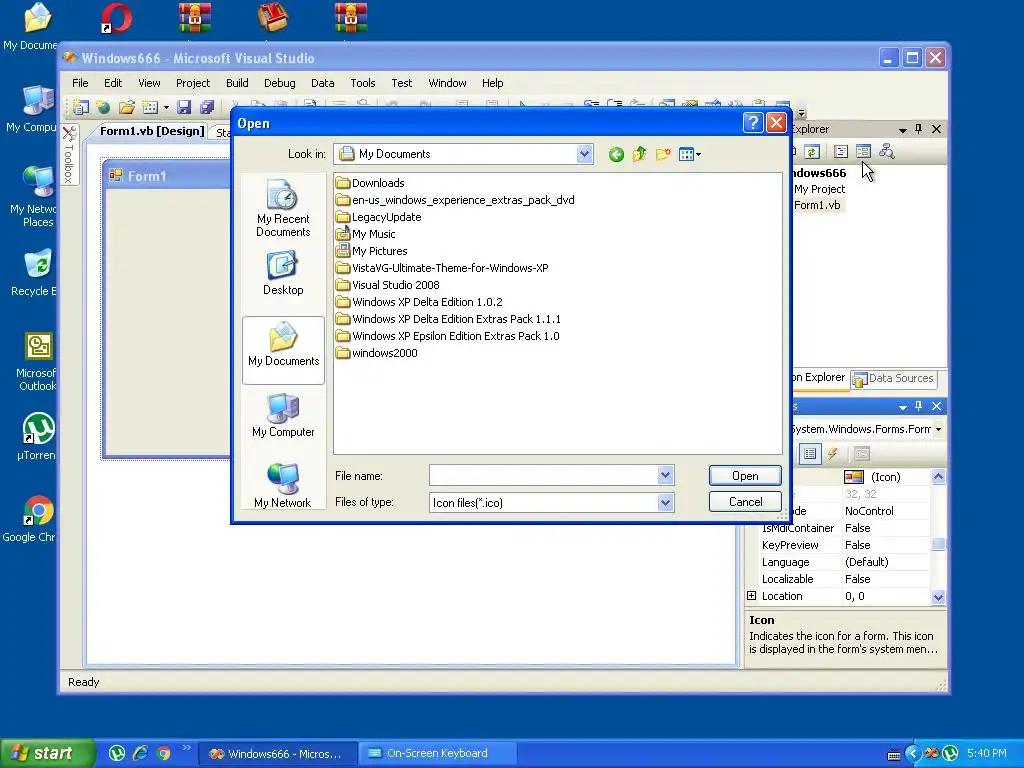Open the File menu
The width and height of the screenshot is (1024, 768).
point(80,83)
